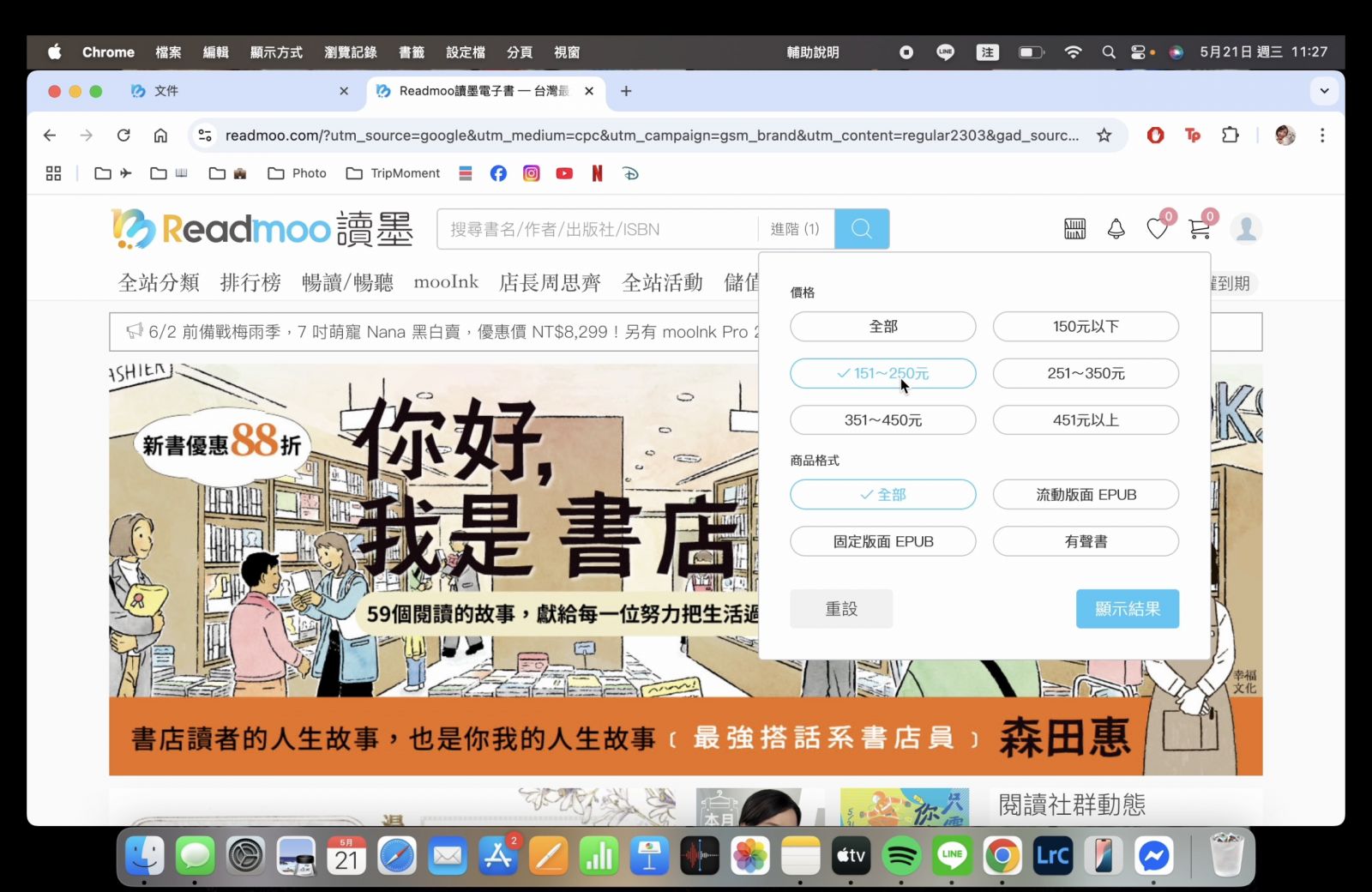Image resolution: width=1372 pixels, height=892 pixels.
Task: Open the Photo bookmarks folder
Action: click(x=298, y=173)
